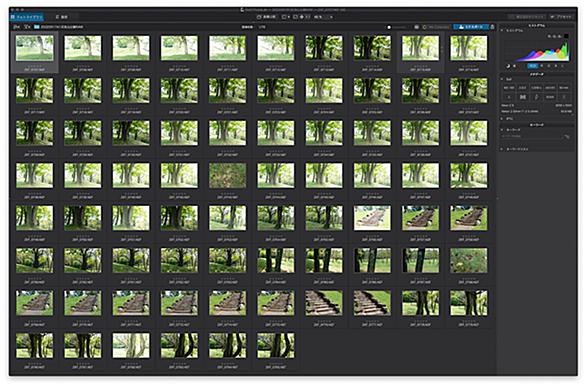Toggle highlight clipping sun icon under histogram
Viewport: 586px width, 386px height.
tap(515, 66)
